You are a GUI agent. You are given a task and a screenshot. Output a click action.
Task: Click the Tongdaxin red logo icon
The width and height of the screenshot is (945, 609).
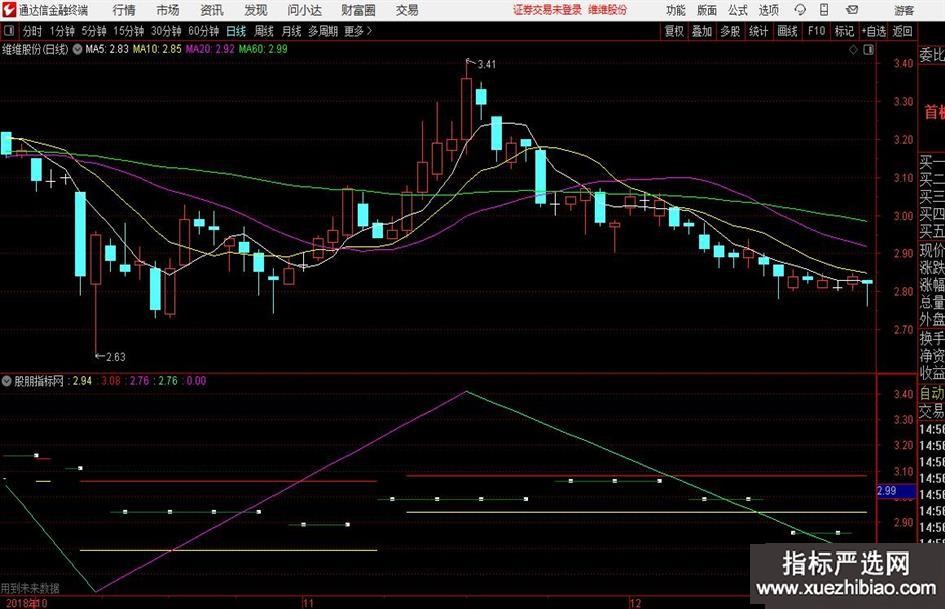tap(9, 10)
